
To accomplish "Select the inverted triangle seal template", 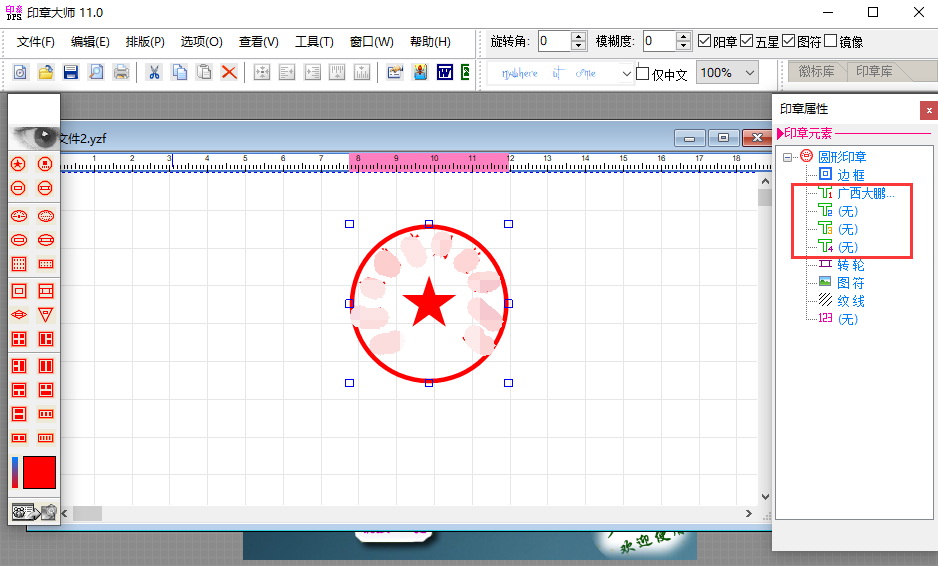I will point(45,314).
